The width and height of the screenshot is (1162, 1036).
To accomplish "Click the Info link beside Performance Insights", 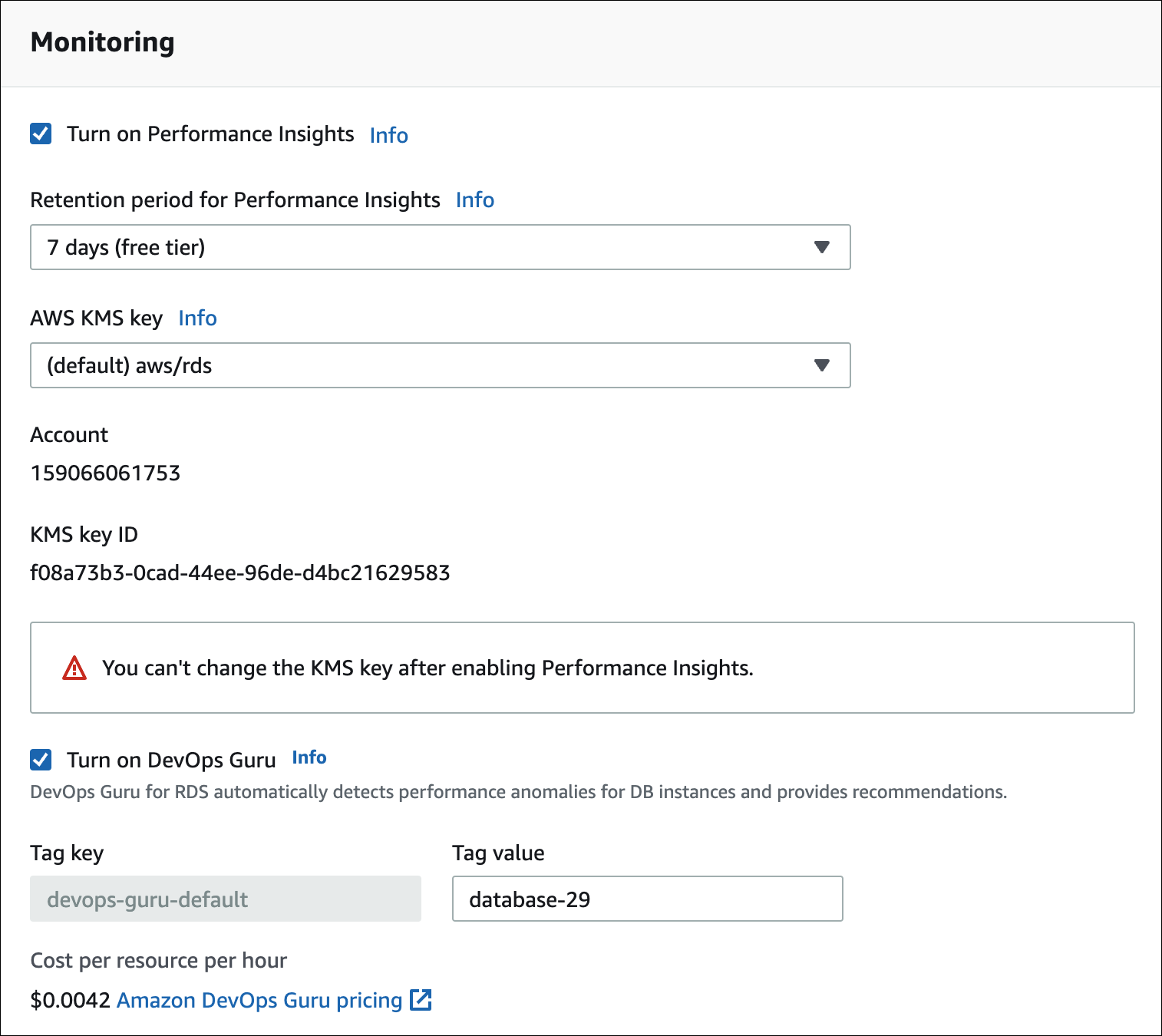I will (x=388, y=135).
